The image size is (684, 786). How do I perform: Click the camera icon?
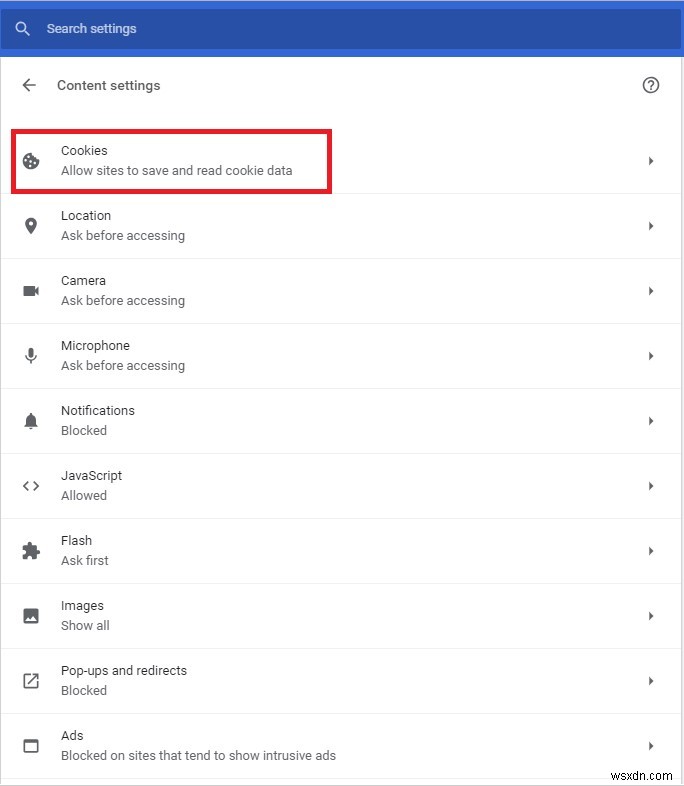pos(31,291)
